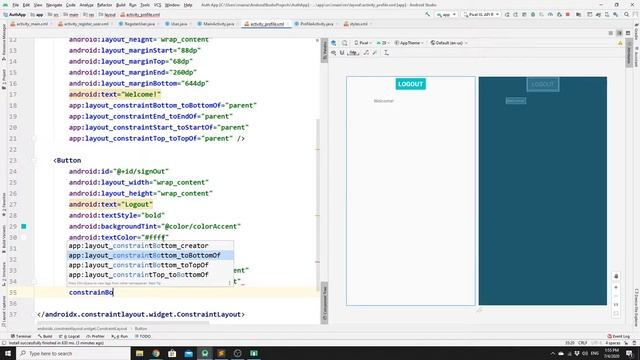Open the Logcat tool window

tap(69, 336)
